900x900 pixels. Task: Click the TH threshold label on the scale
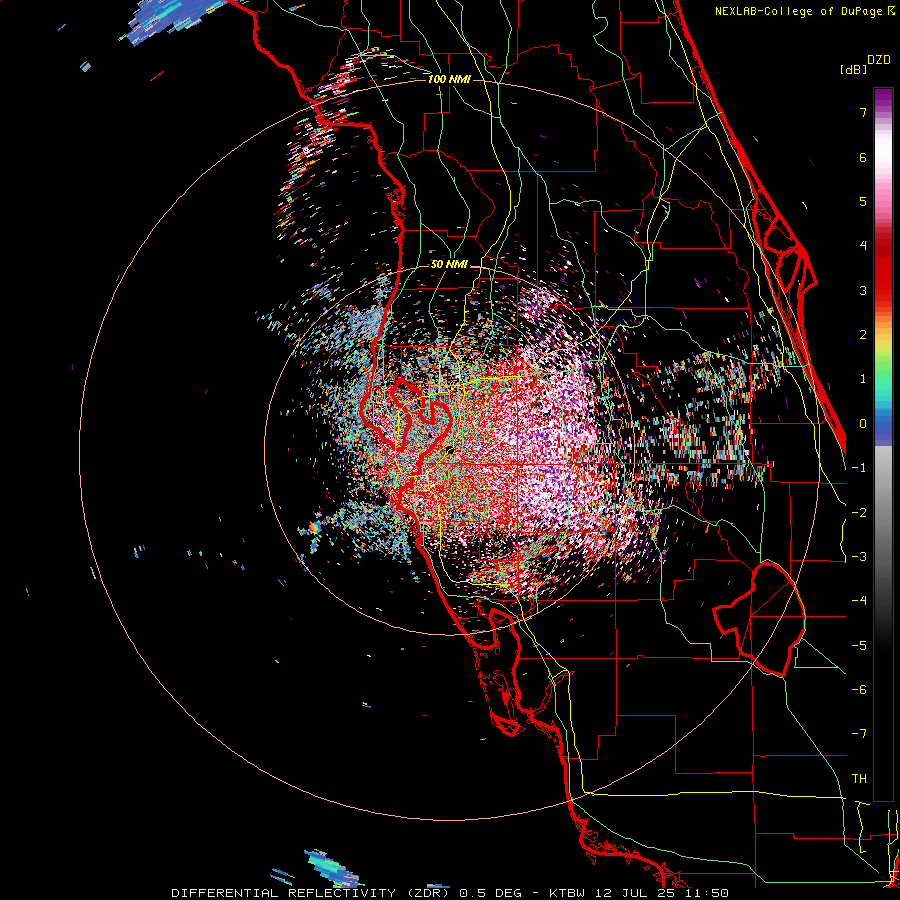click(x=859, y=779)
